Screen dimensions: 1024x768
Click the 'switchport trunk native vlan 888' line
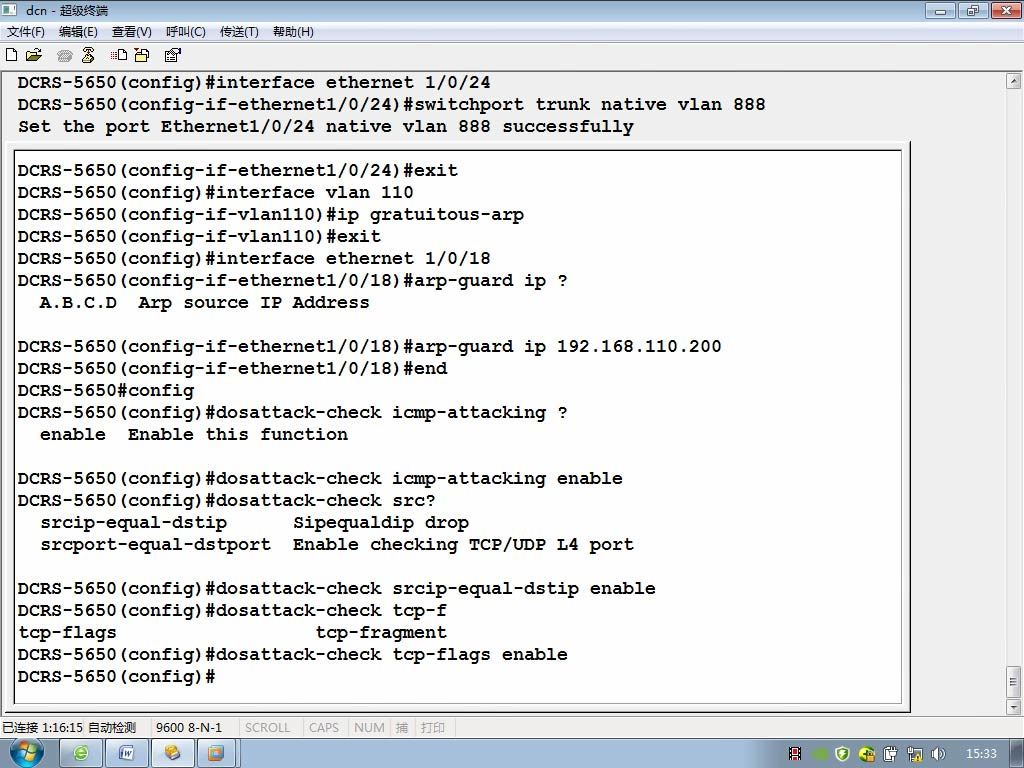[x=391, y=104]
